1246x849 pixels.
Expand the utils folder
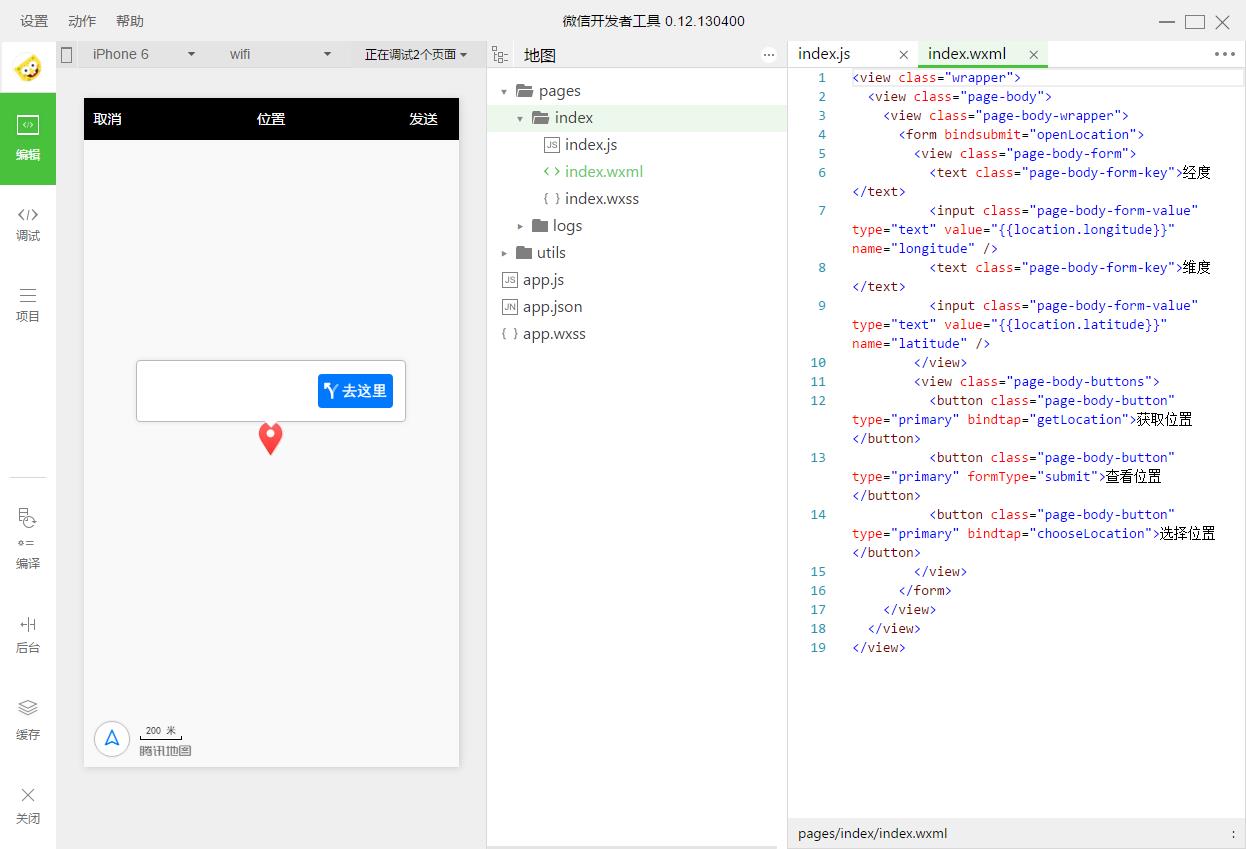(504, 253)
